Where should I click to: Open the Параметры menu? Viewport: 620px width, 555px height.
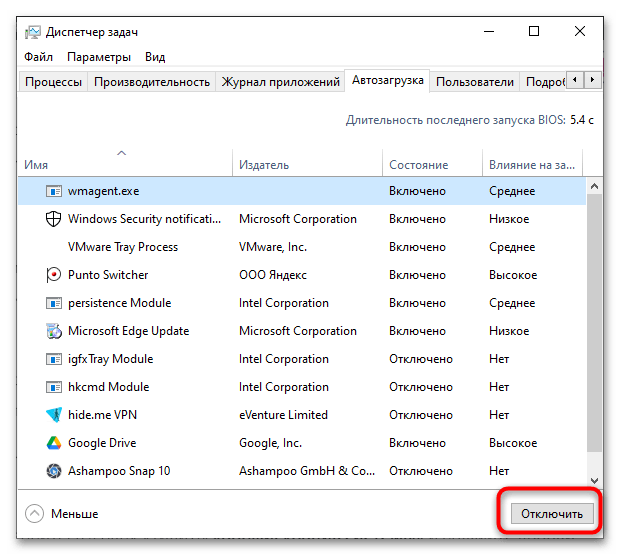[99, 57]
